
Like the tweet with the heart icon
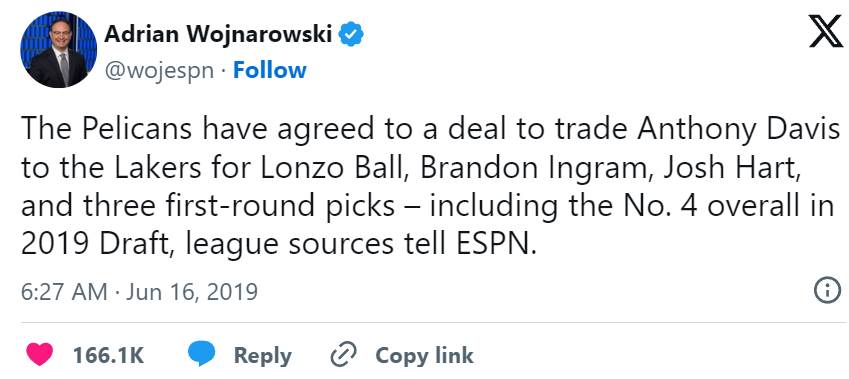pos(40,355)
